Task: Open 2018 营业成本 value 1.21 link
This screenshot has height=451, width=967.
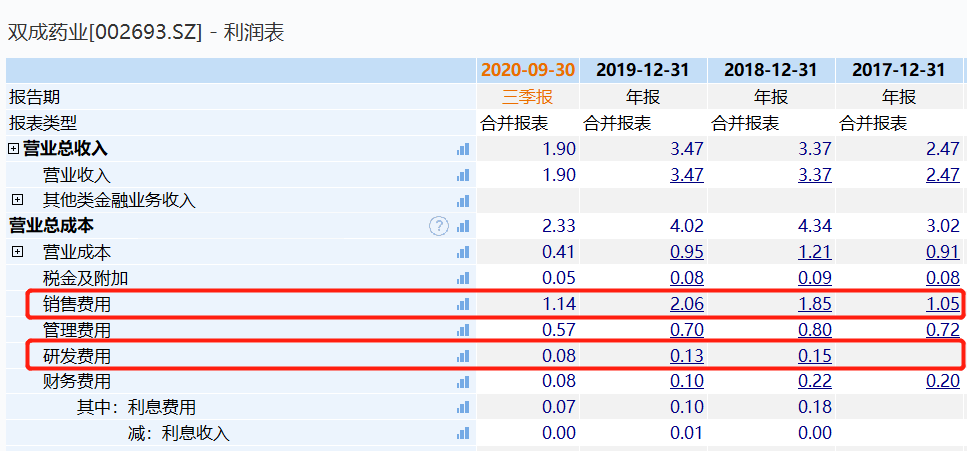Action: click(814, 252)
